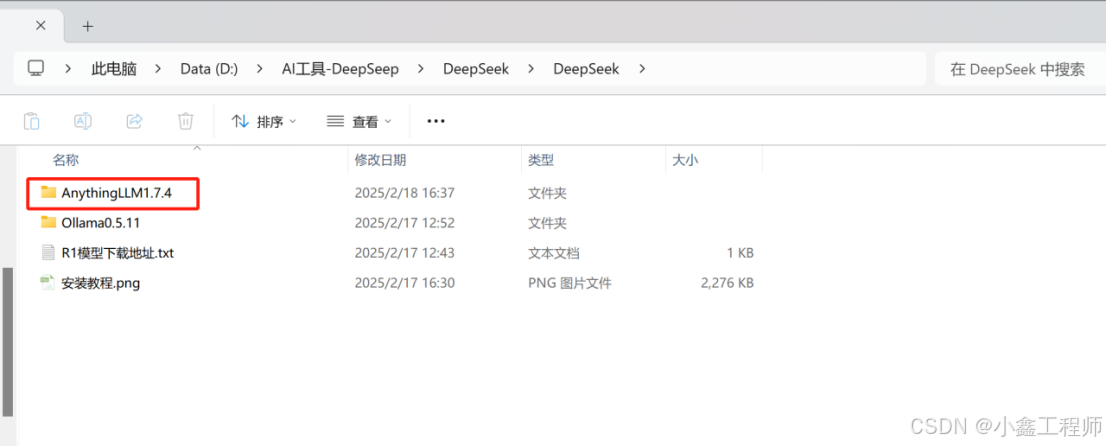Image resolution: width=1106 pixels, height=446 pixels.
Task: Click the date 2025/2/17 12:43
Action: click(404, 253)
